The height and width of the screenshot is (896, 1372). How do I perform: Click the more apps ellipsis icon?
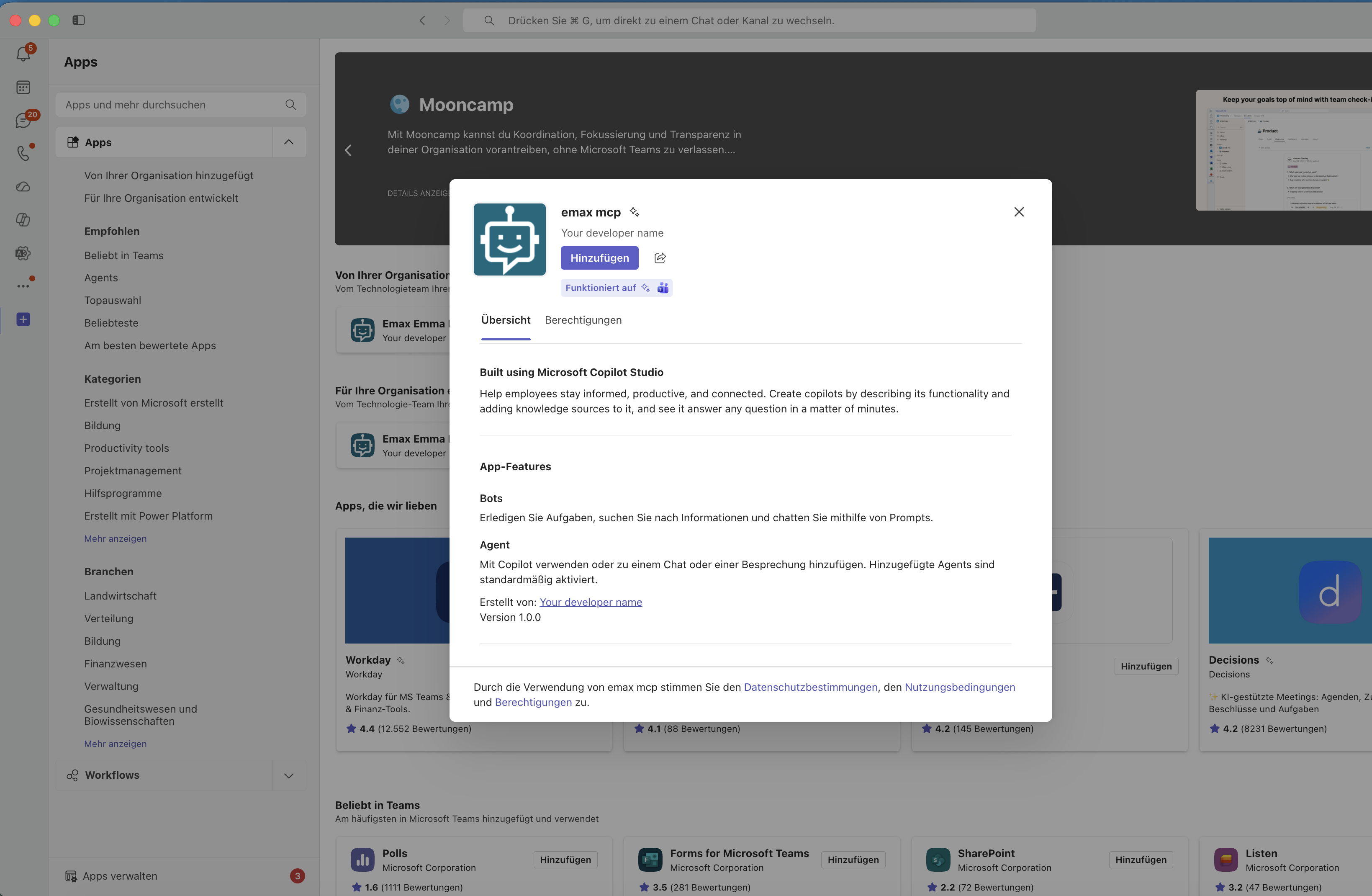[23, 286]
